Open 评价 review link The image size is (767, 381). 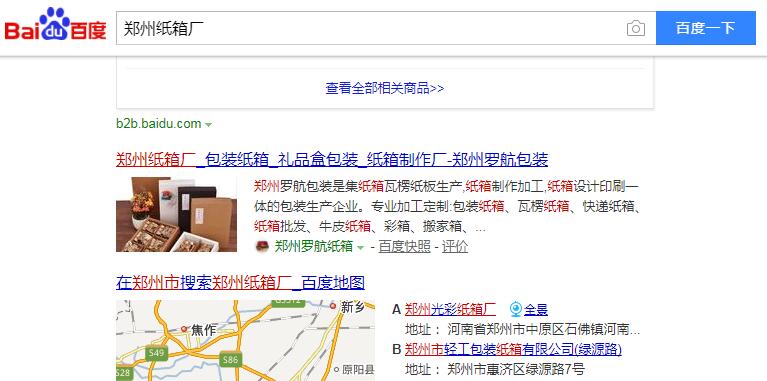[x=455, y=247]
